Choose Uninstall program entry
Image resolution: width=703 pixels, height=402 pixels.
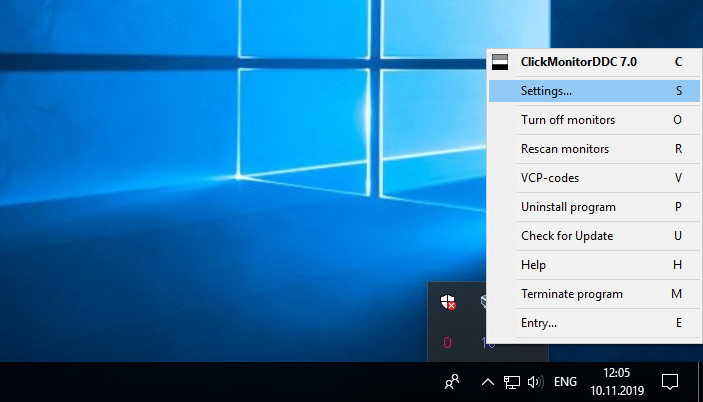point(594,207)
